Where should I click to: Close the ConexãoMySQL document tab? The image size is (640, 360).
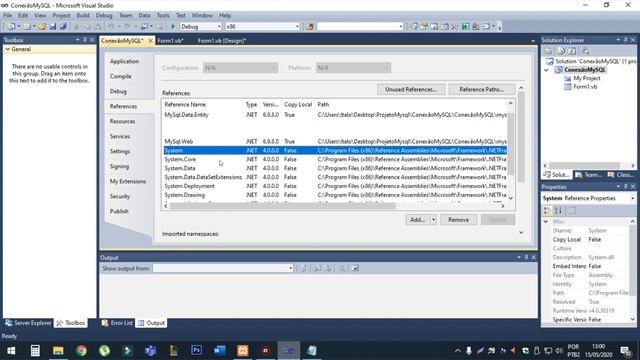tap(150, 40)
